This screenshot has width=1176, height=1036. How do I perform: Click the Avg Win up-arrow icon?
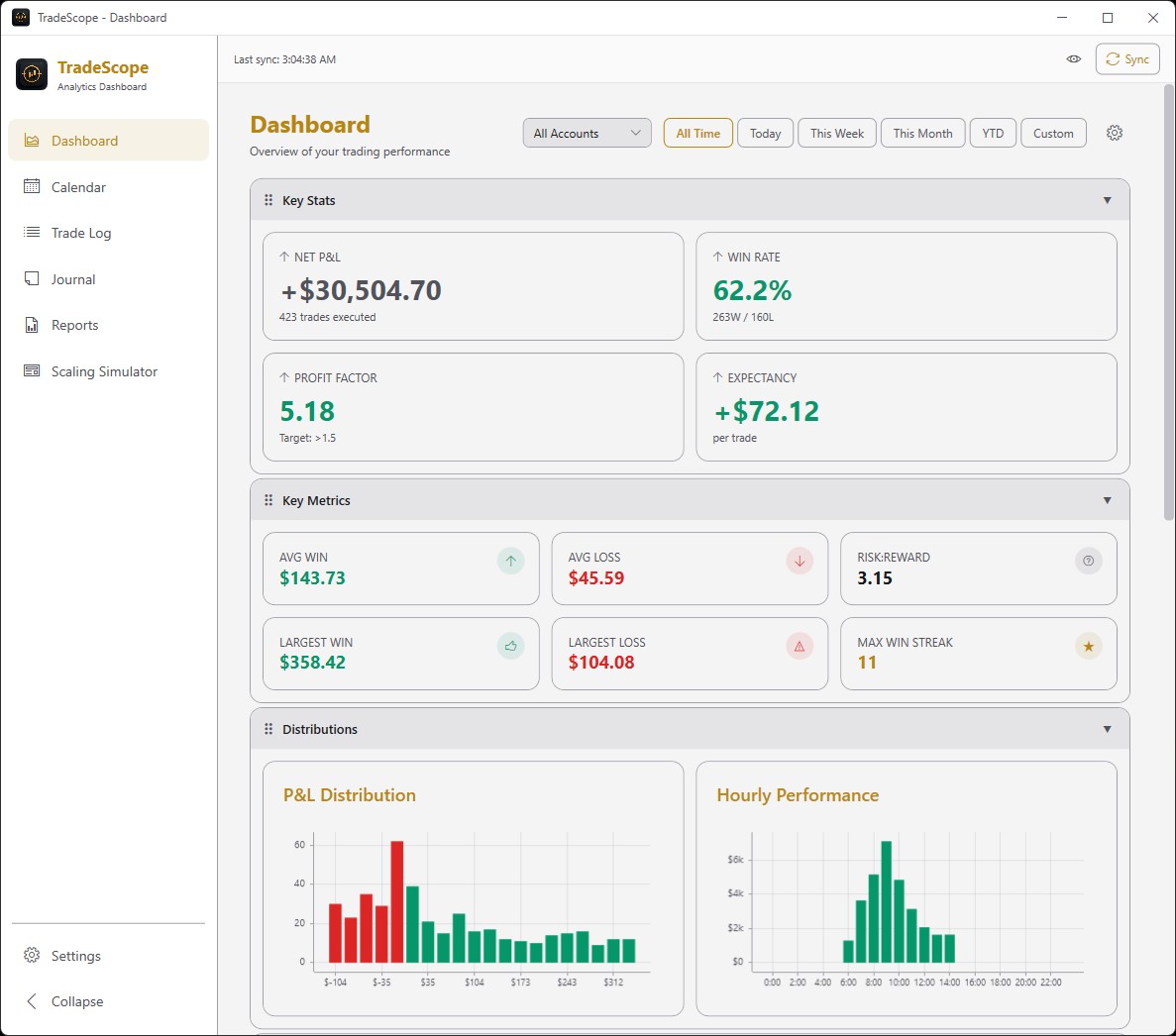[x=510, y=562]
